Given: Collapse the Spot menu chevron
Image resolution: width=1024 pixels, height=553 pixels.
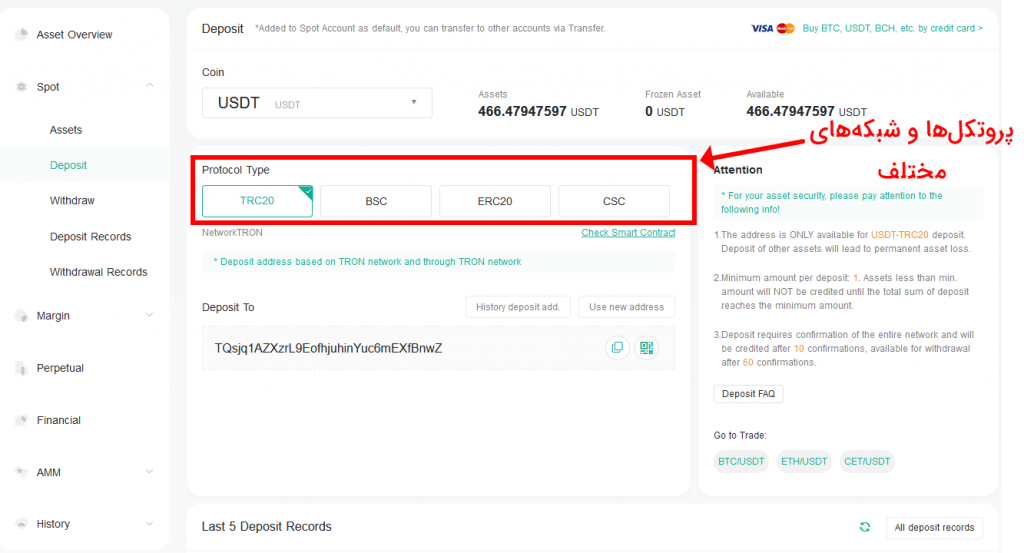Looking at the screenshot, I should [x=150, y=86].
